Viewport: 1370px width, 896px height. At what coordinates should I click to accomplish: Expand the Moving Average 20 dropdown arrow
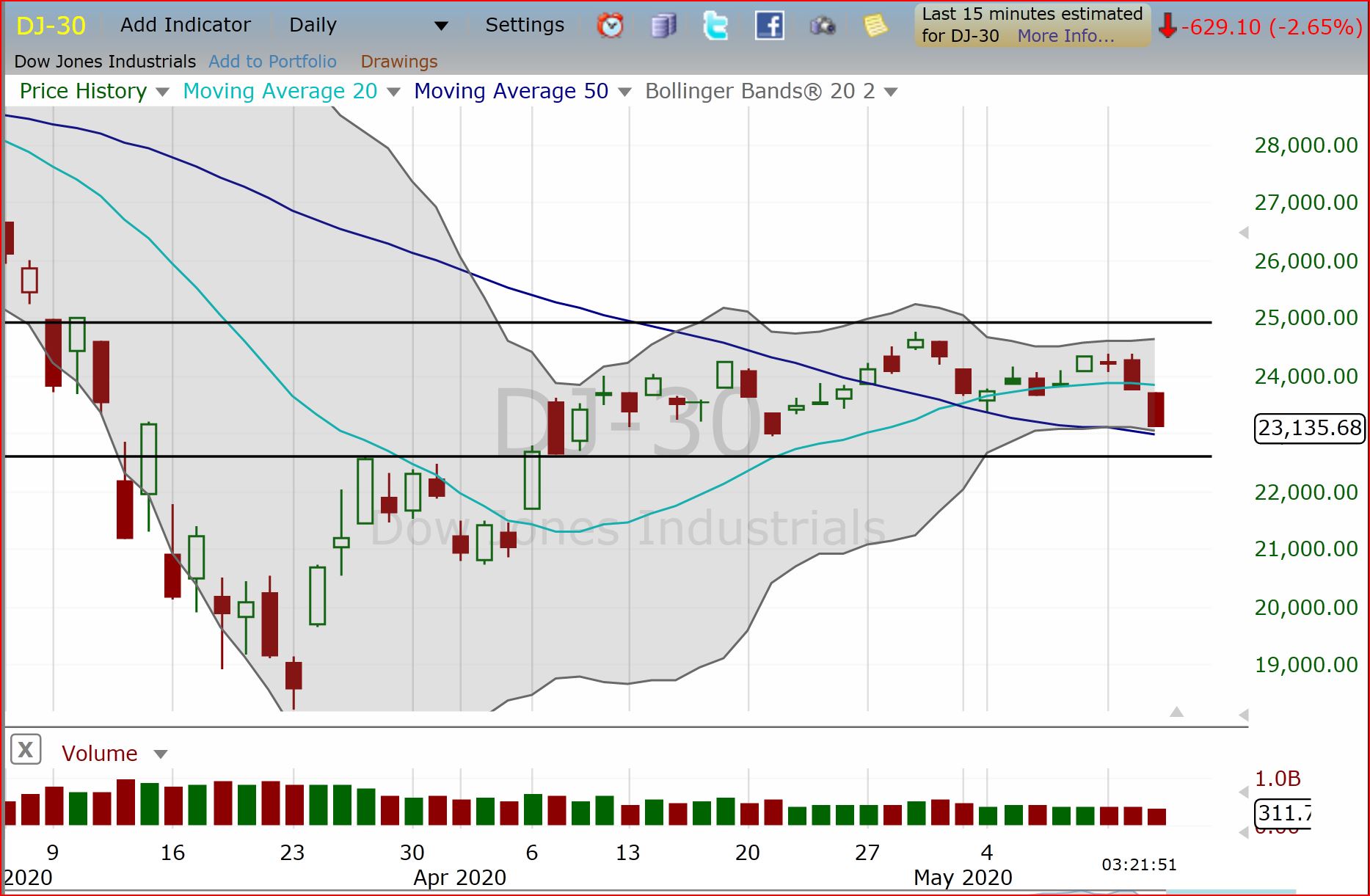point(393,92)
